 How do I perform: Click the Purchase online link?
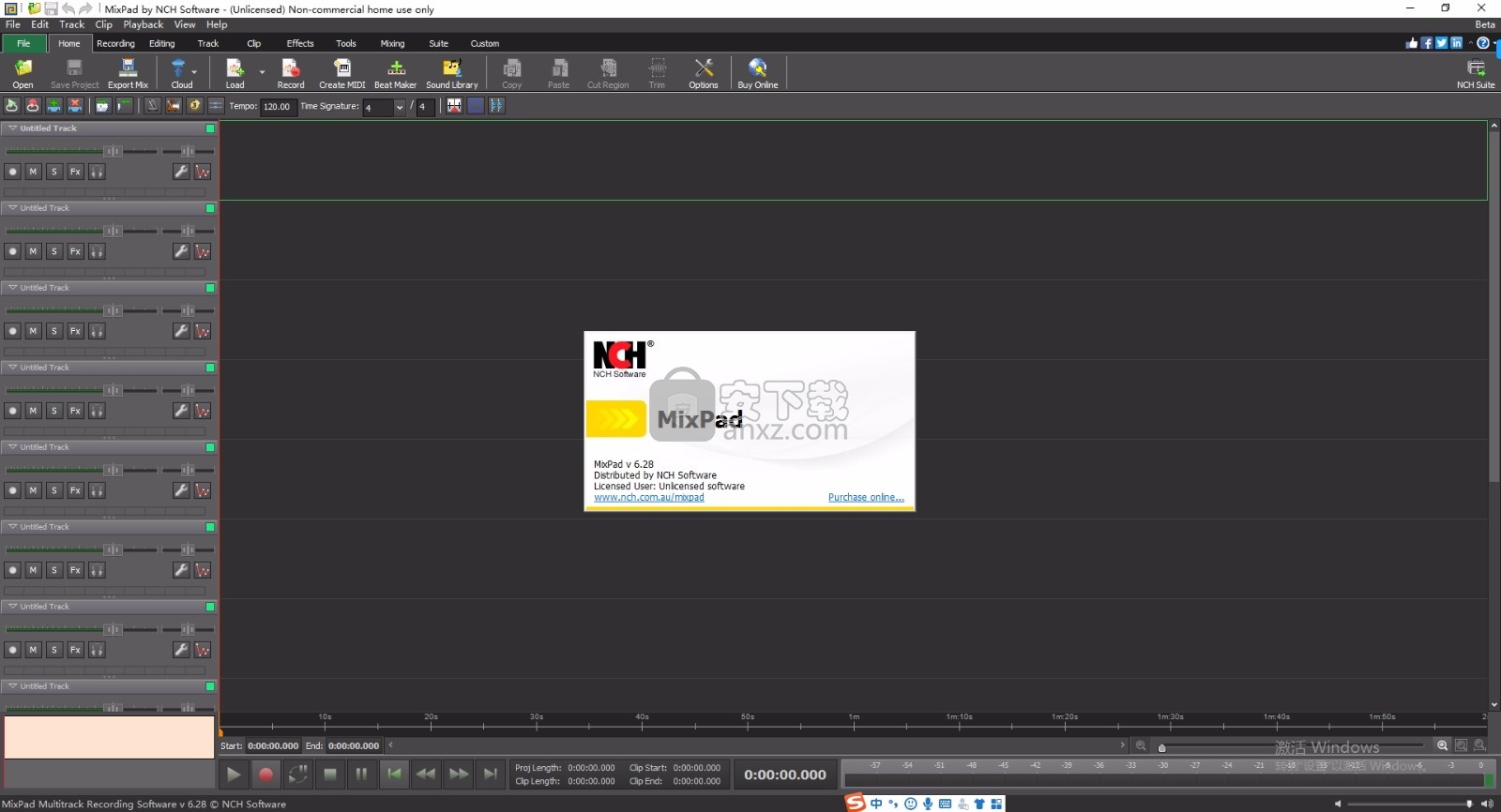(866, 497)
